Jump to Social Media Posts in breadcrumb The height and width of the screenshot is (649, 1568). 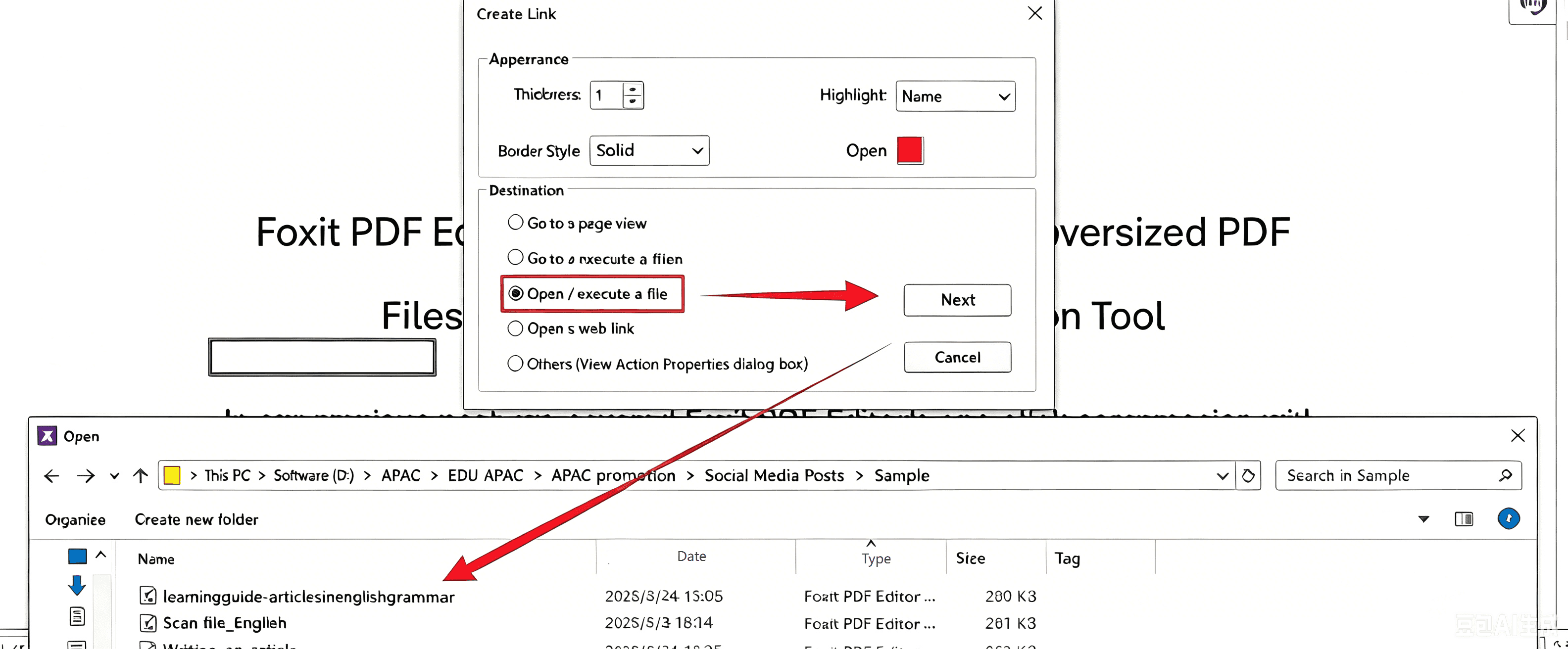[x=774, y=476]
